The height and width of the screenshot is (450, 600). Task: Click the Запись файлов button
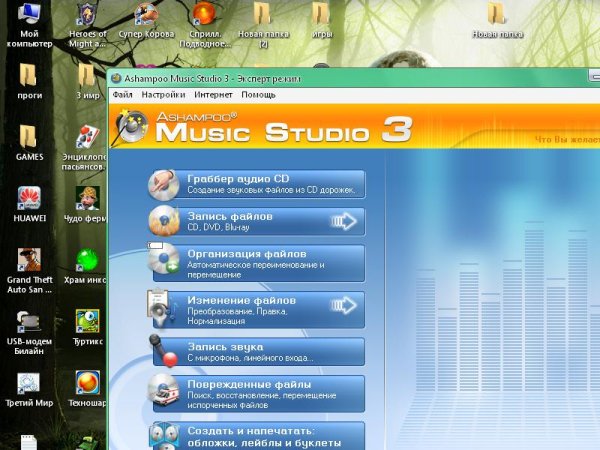257,222
